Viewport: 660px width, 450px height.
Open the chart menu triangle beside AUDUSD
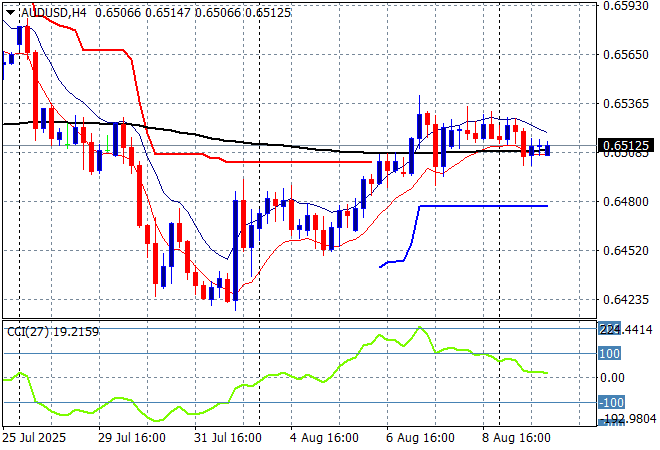coord(11,13)
